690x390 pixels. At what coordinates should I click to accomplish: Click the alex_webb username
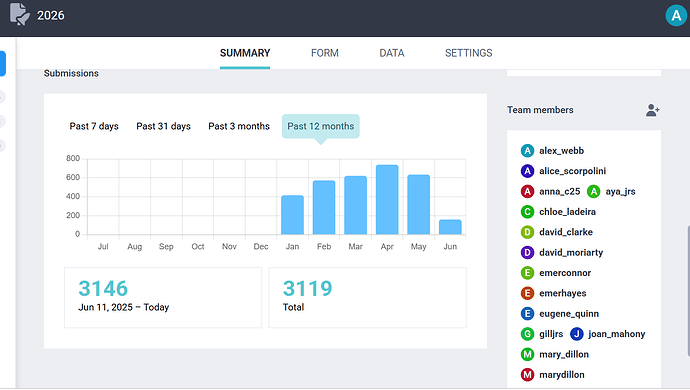pyautogui.click(x=562, y=151)
